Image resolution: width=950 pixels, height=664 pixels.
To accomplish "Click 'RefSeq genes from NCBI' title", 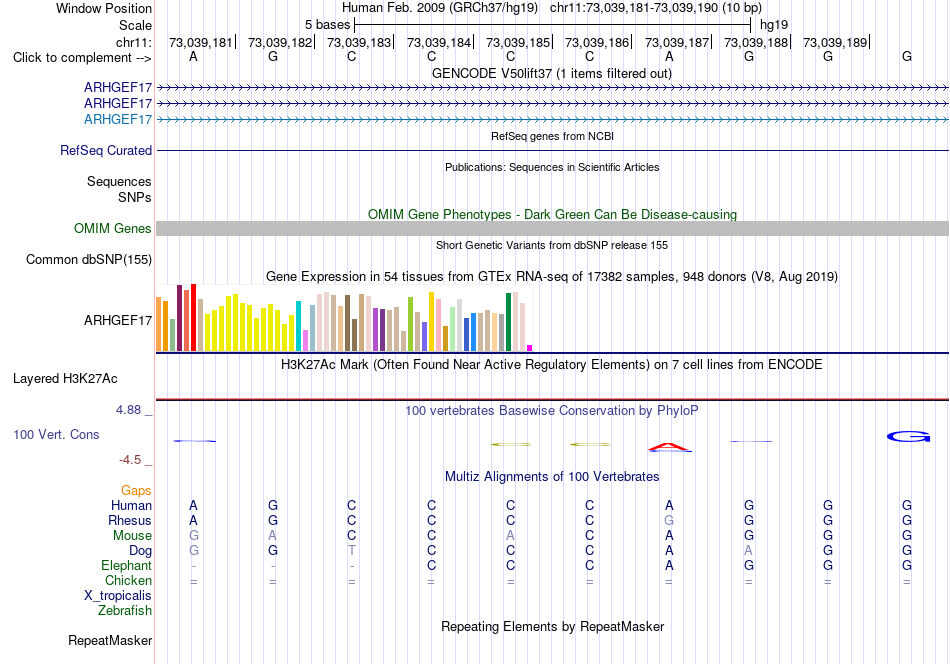I will point(552,136).
